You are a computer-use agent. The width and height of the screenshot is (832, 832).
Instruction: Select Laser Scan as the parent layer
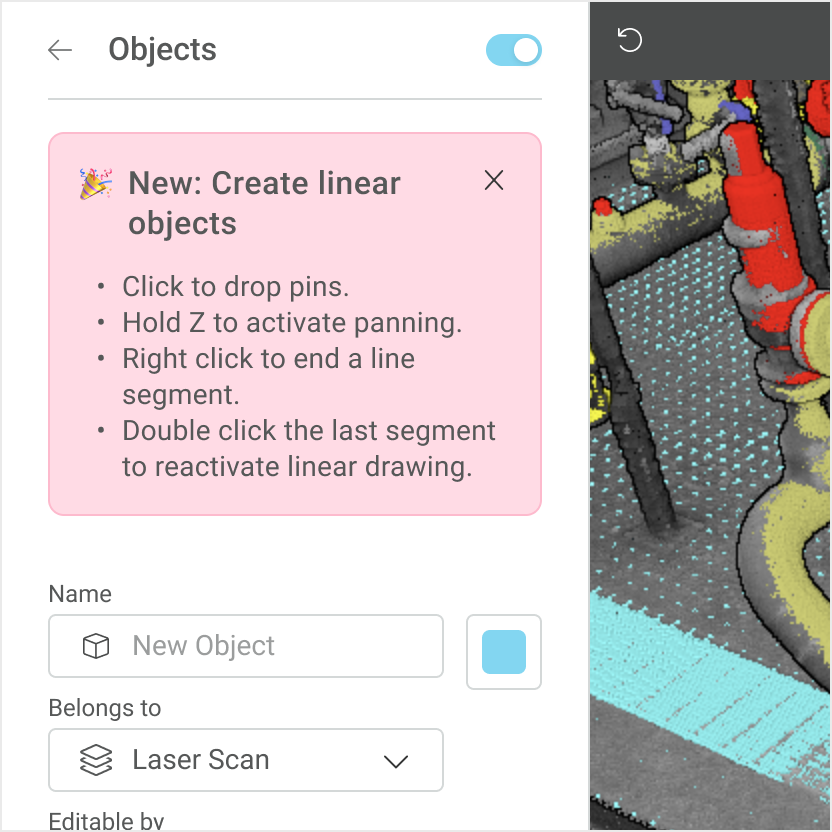(200, 760)
